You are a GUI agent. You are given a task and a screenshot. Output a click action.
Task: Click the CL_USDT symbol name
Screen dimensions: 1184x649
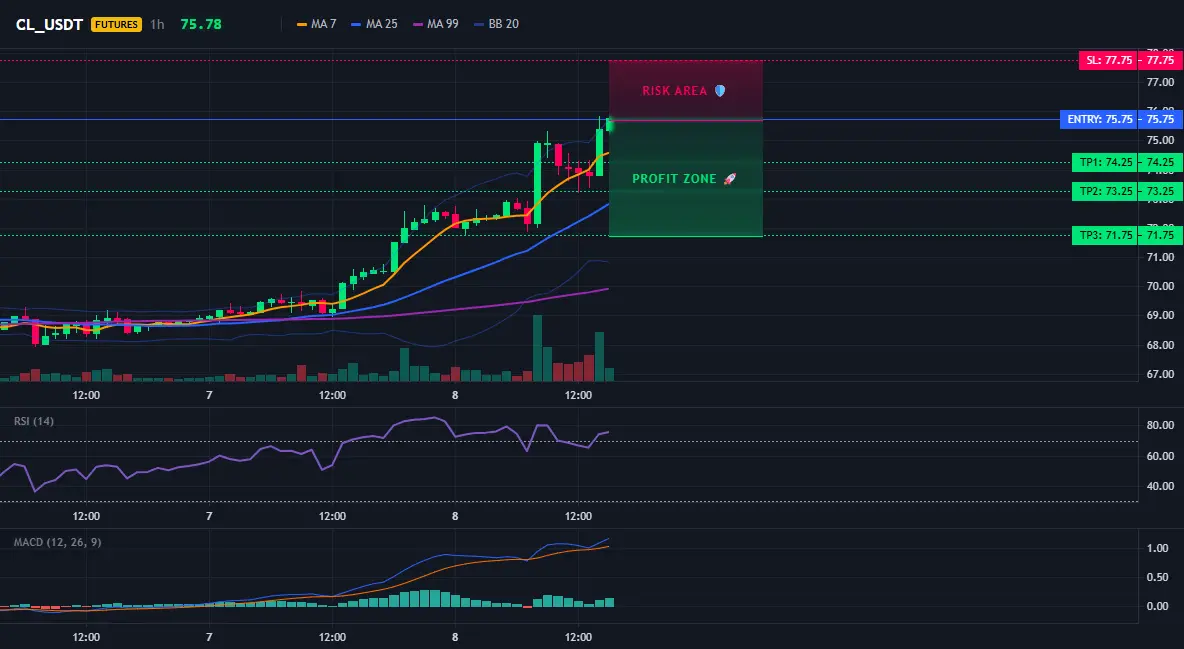pos(49,24)
